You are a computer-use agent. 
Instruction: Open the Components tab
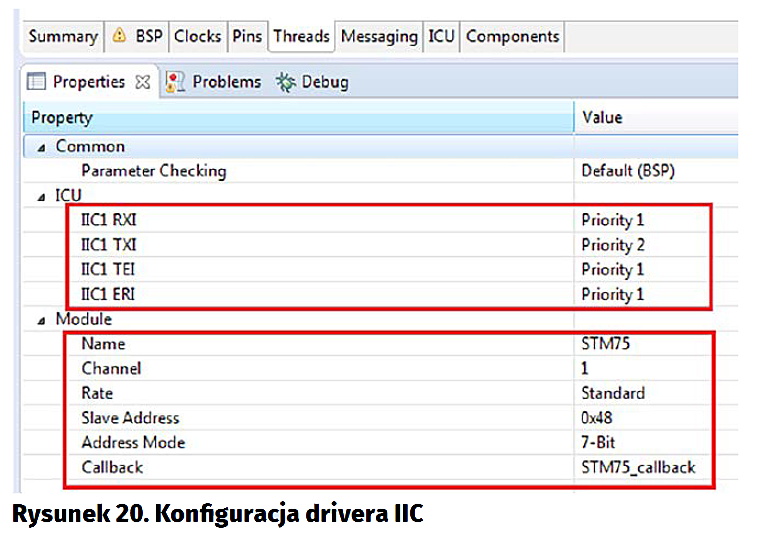click(x=512, y=37)
